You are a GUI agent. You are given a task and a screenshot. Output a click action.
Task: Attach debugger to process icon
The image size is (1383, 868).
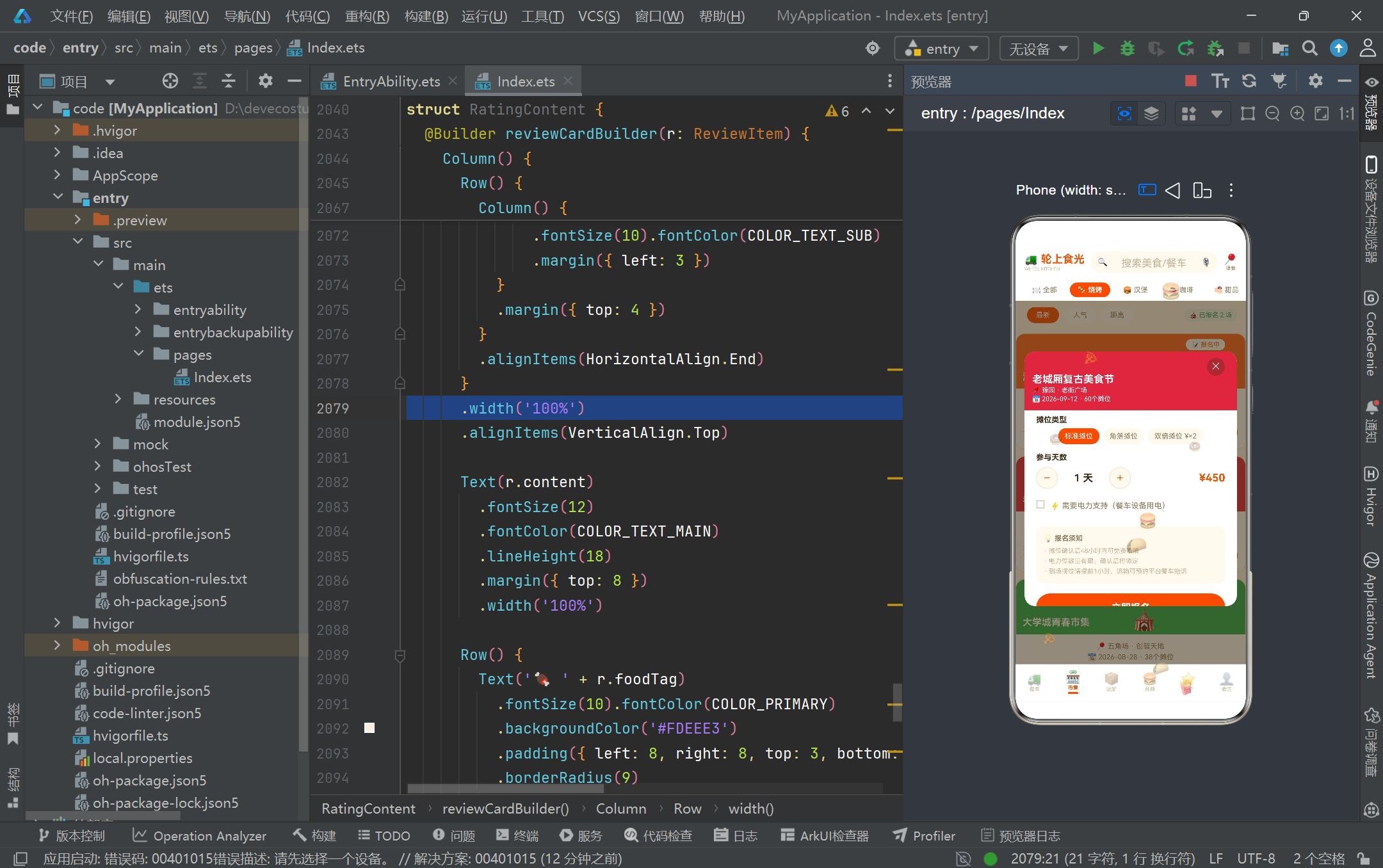(x=1215, y=48)
